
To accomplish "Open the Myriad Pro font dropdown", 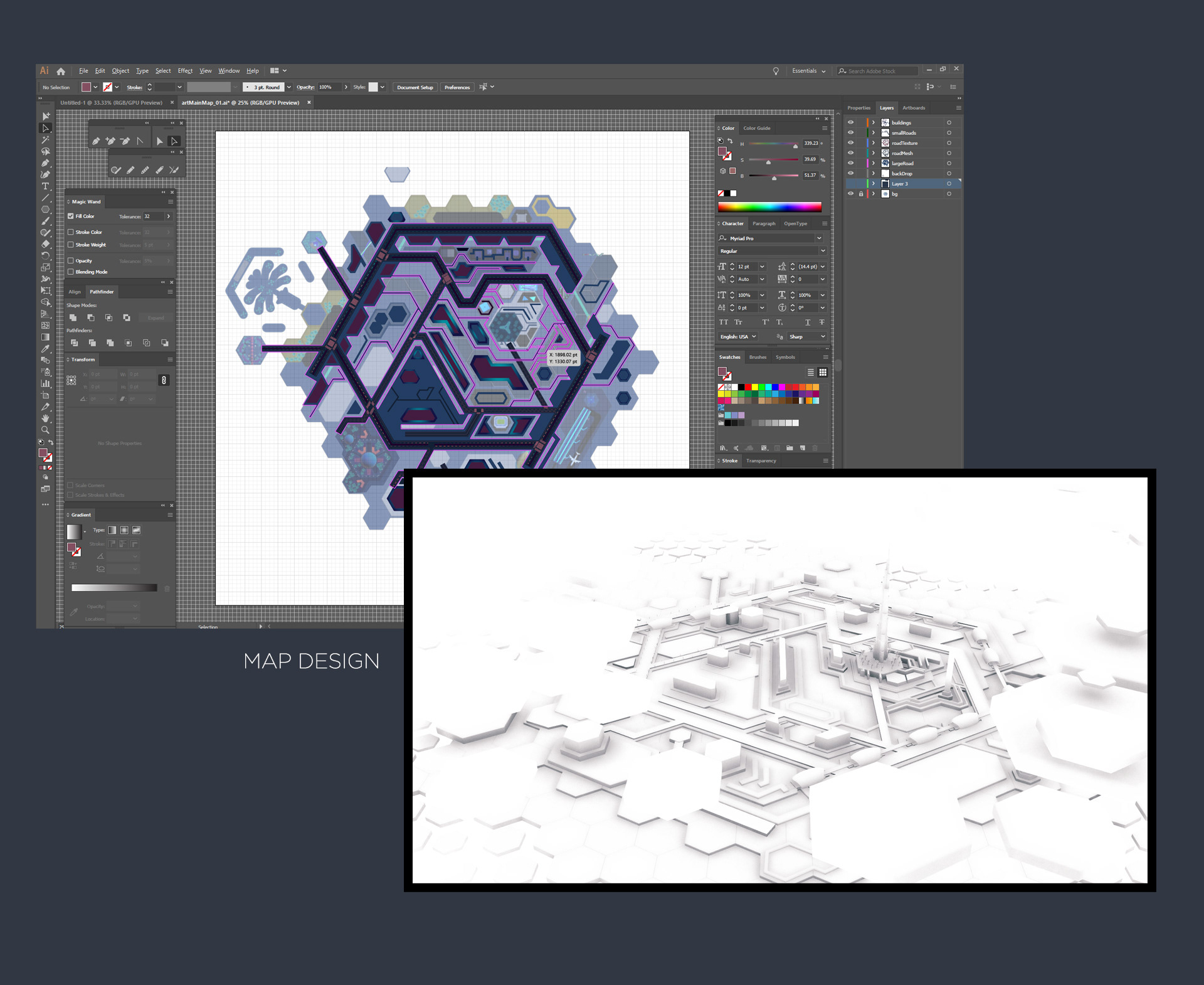I will pos(819,238).
